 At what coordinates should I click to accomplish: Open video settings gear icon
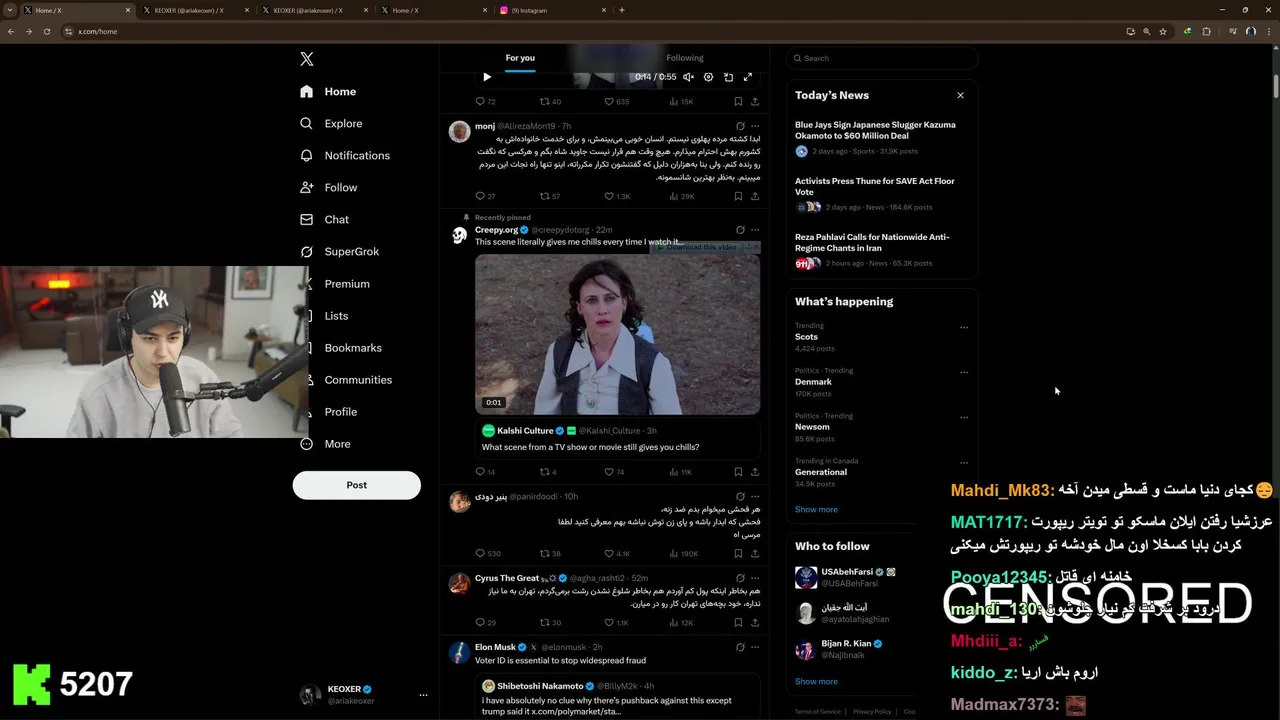click(x=708, y=77)
